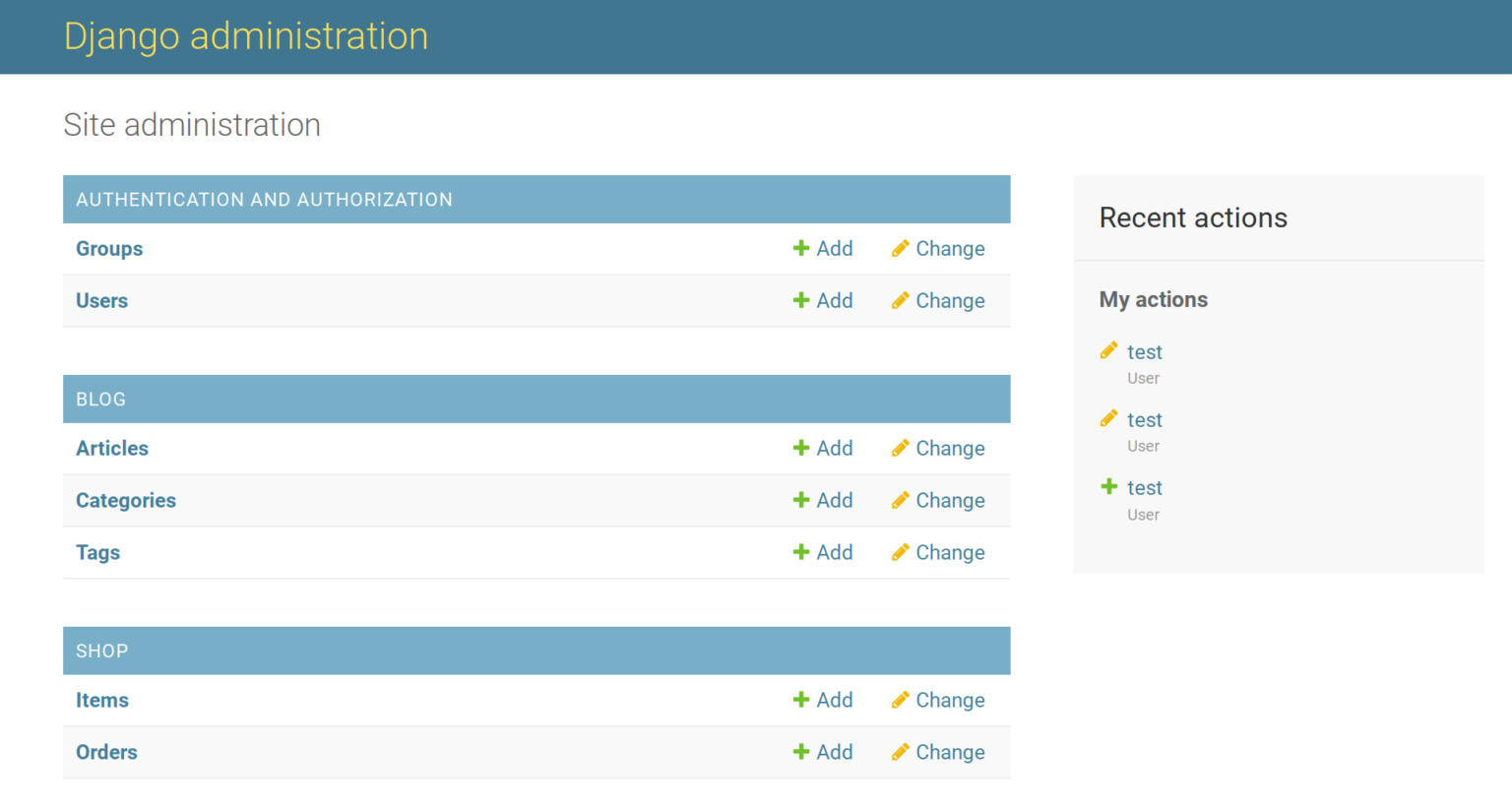Click pencil icon of first recent action
The width and height of the screenshot is (1512, 809).
(1108, 350)
